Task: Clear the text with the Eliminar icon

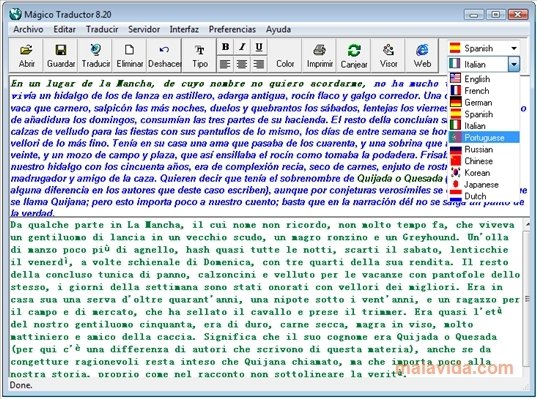Action: pyautogui.click(x=129, y=55)
